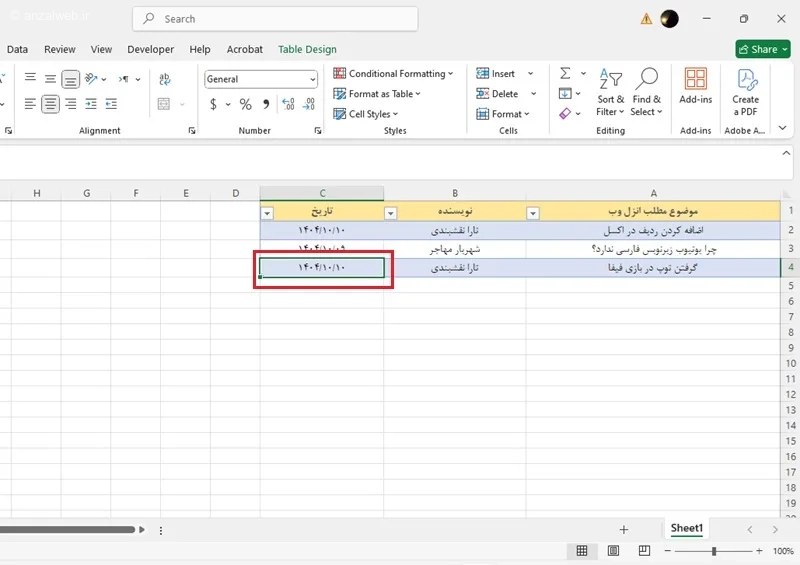The height and width of the screenshot is (565, 800).
Task: Click the Middle Align icon
Action: pyautogui.click(x=50, y=79)
